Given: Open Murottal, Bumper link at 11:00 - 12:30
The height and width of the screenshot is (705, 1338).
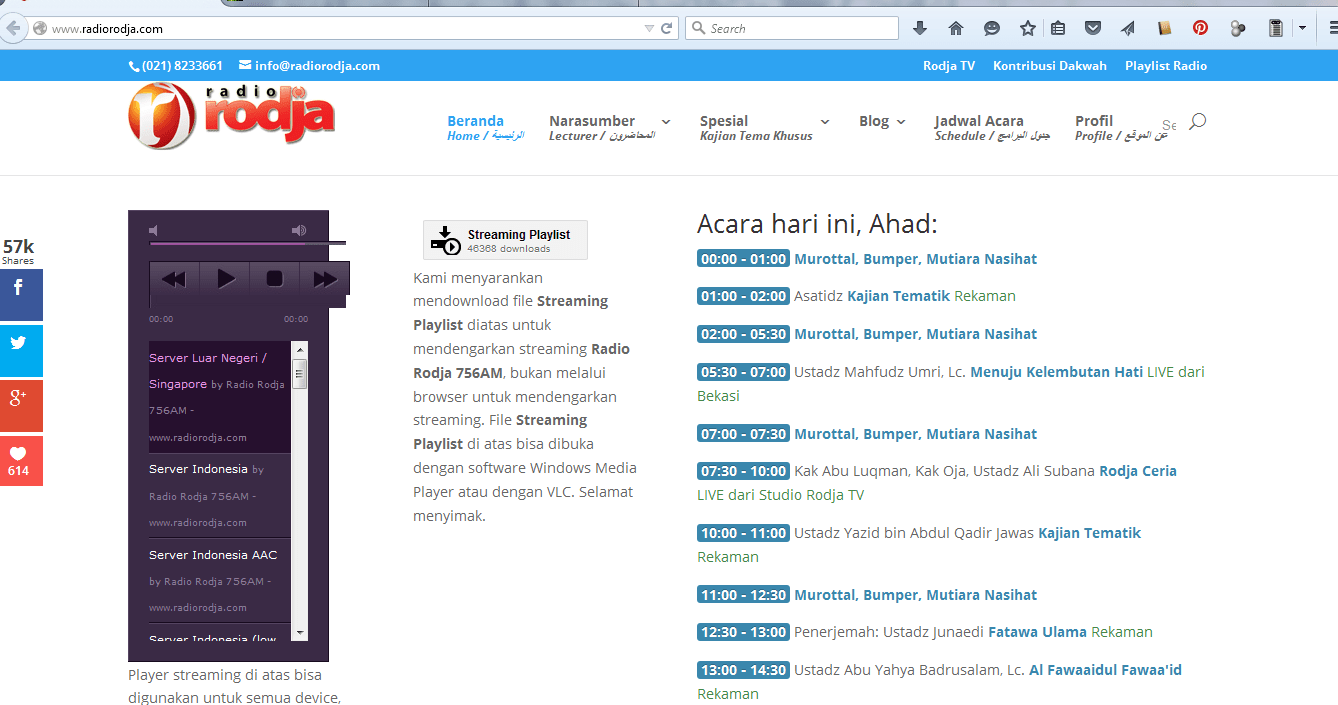Looking at the screenshot, I should [x=915, y=595].
